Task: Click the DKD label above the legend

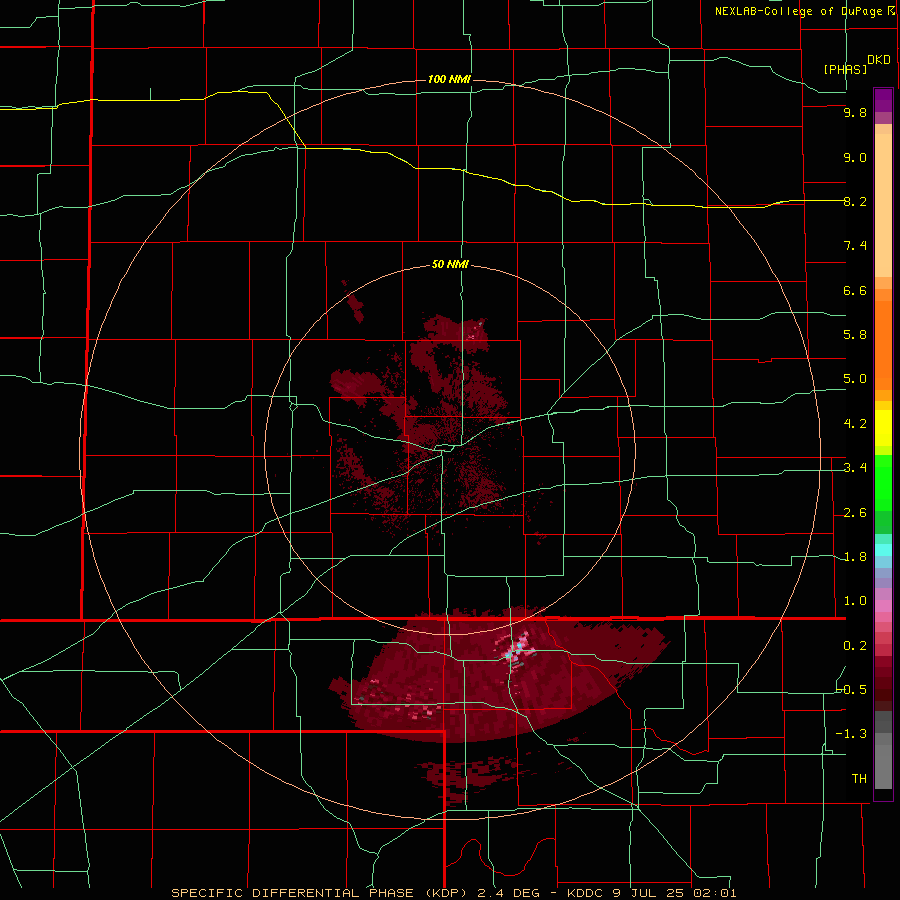Action: pyautogui.click(x=878, y=60)
